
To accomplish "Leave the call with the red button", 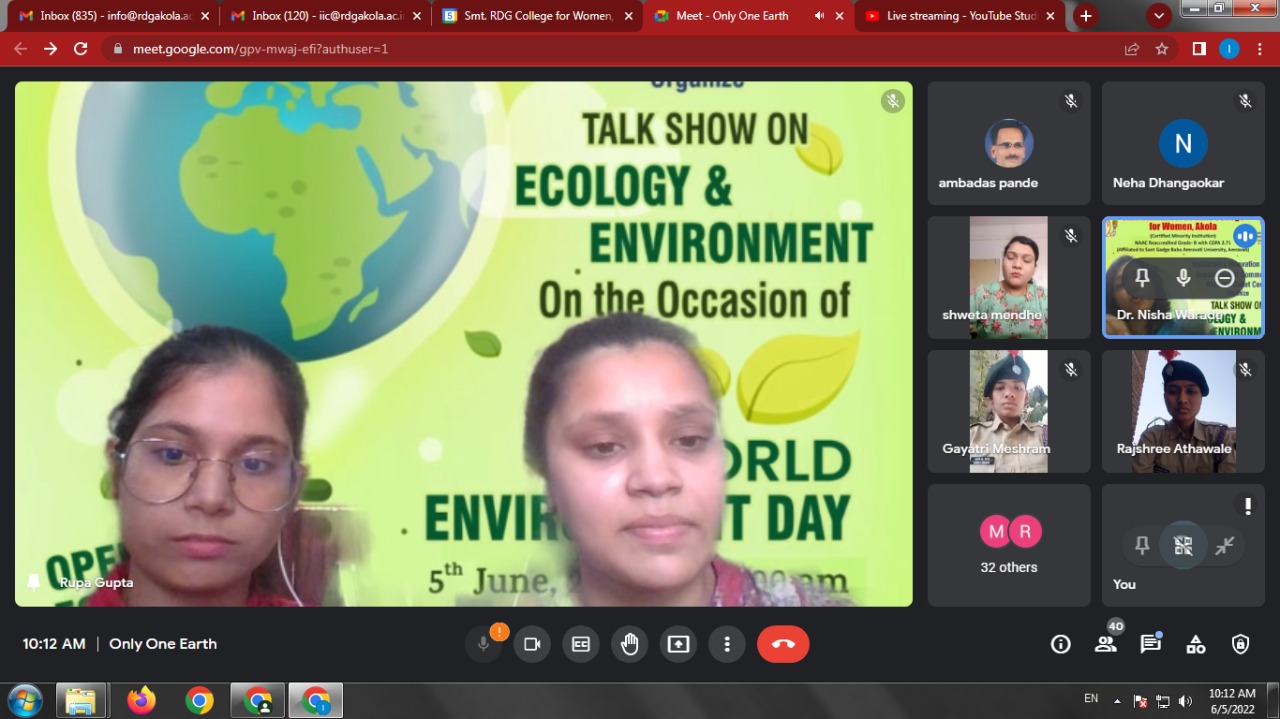I will click(x=783, y=644).
